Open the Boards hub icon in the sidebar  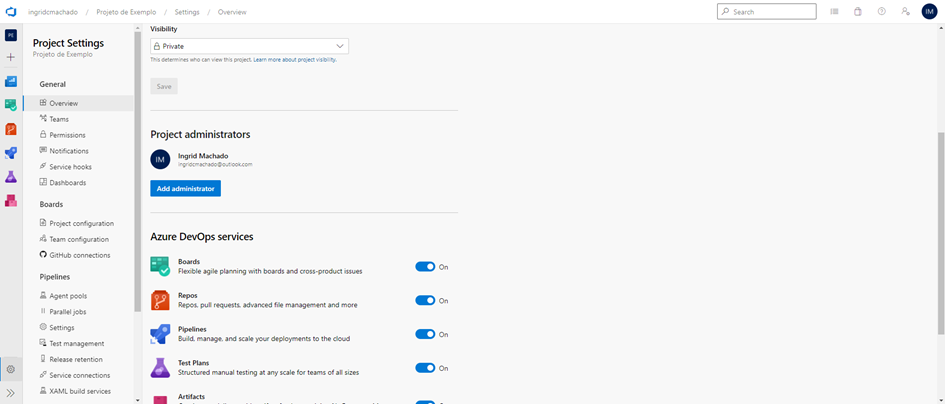click(x=11, y=105)
